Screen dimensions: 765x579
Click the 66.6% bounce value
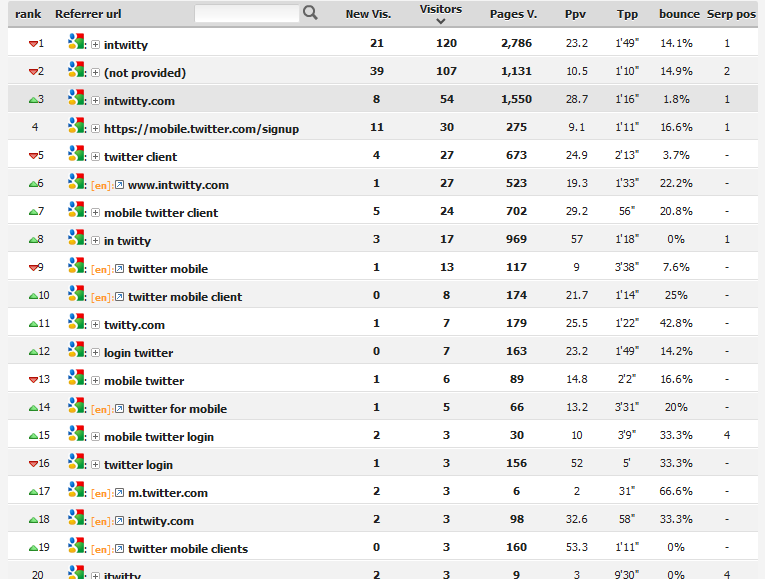click(676, 491)
